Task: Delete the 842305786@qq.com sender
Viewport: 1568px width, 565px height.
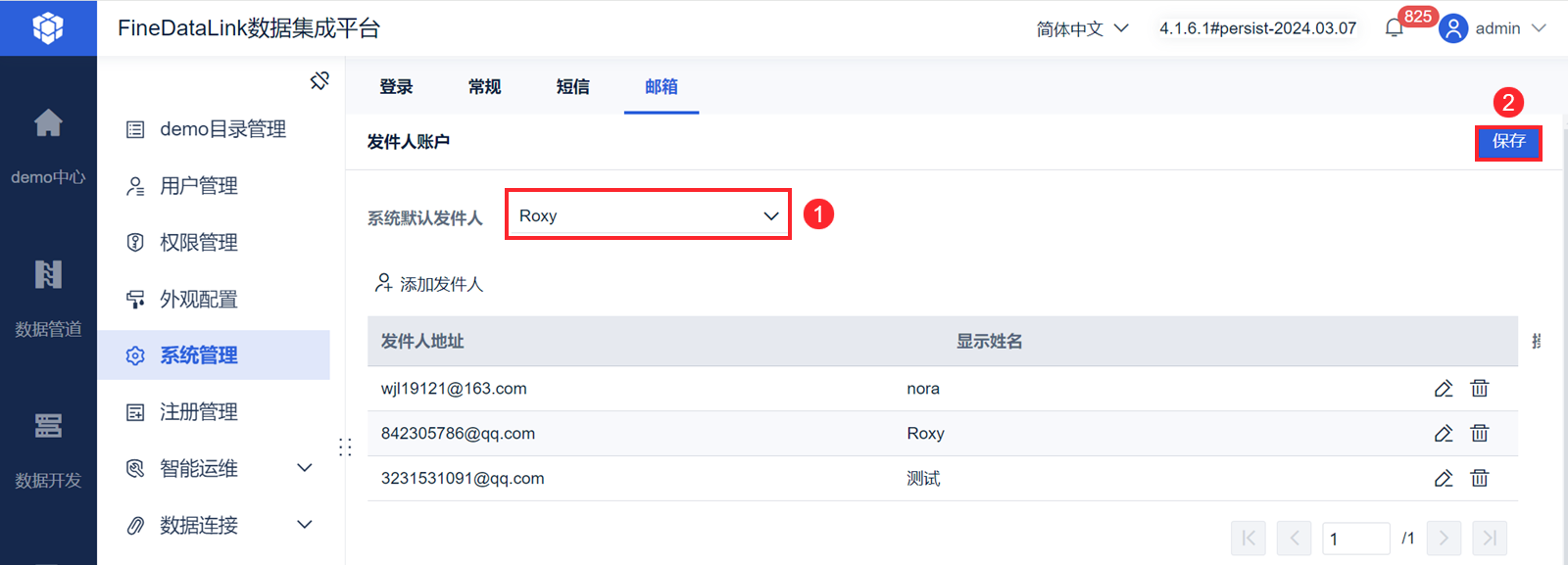Action: tap(1480, 433)
